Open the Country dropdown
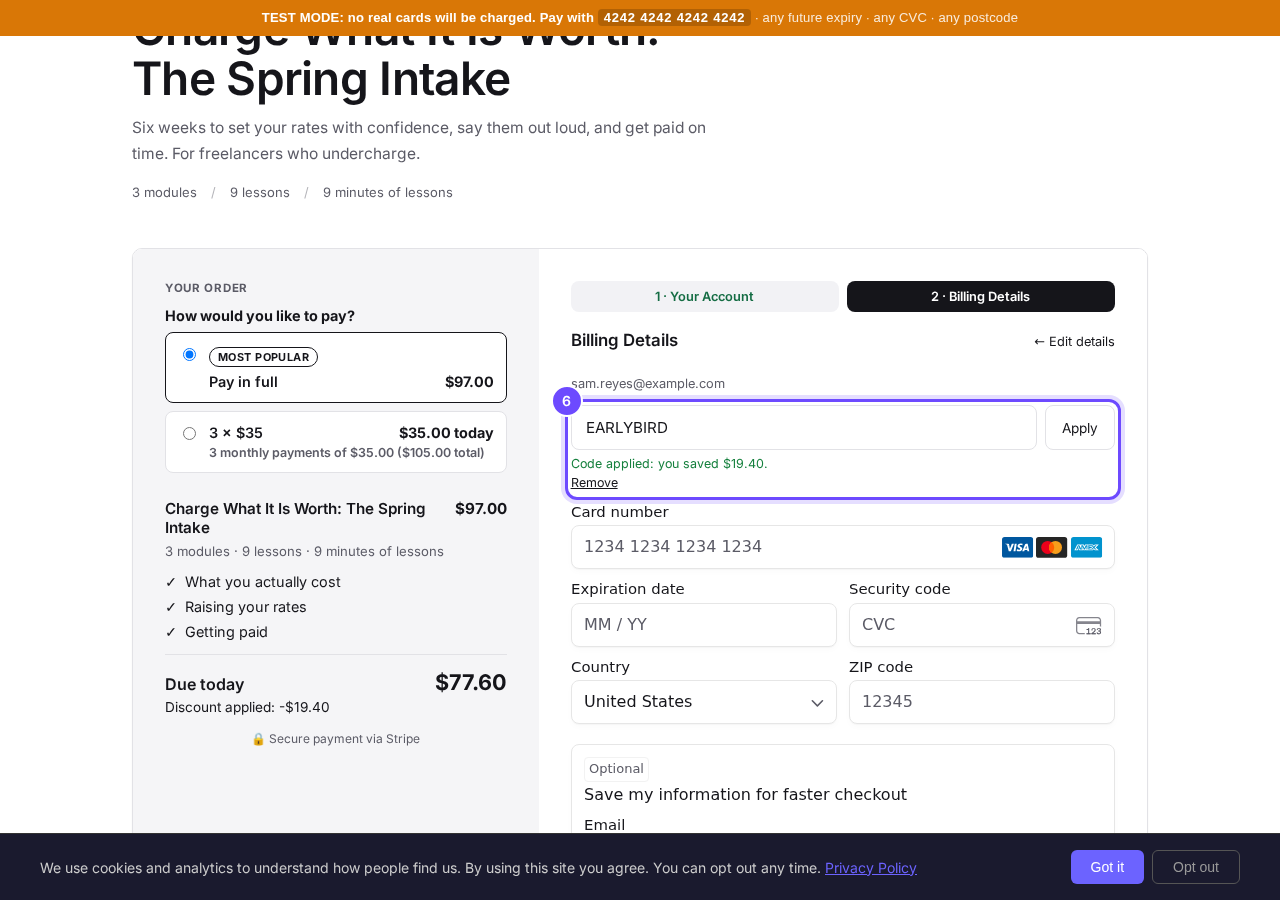Viewport: 1280px width, 900px height. (x=704, y=702)
